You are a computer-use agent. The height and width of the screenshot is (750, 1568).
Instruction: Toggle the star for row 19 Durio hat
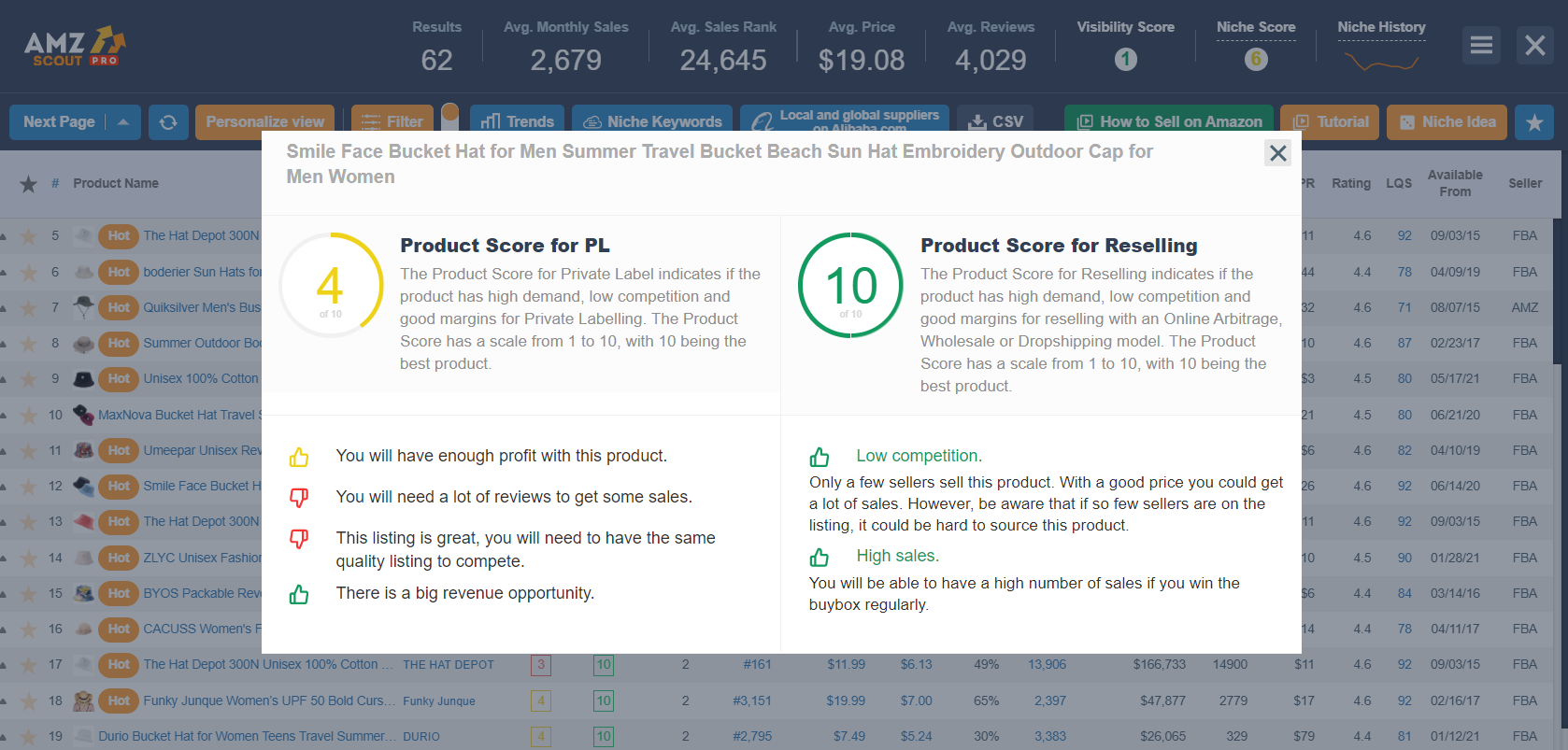point(29,737)
